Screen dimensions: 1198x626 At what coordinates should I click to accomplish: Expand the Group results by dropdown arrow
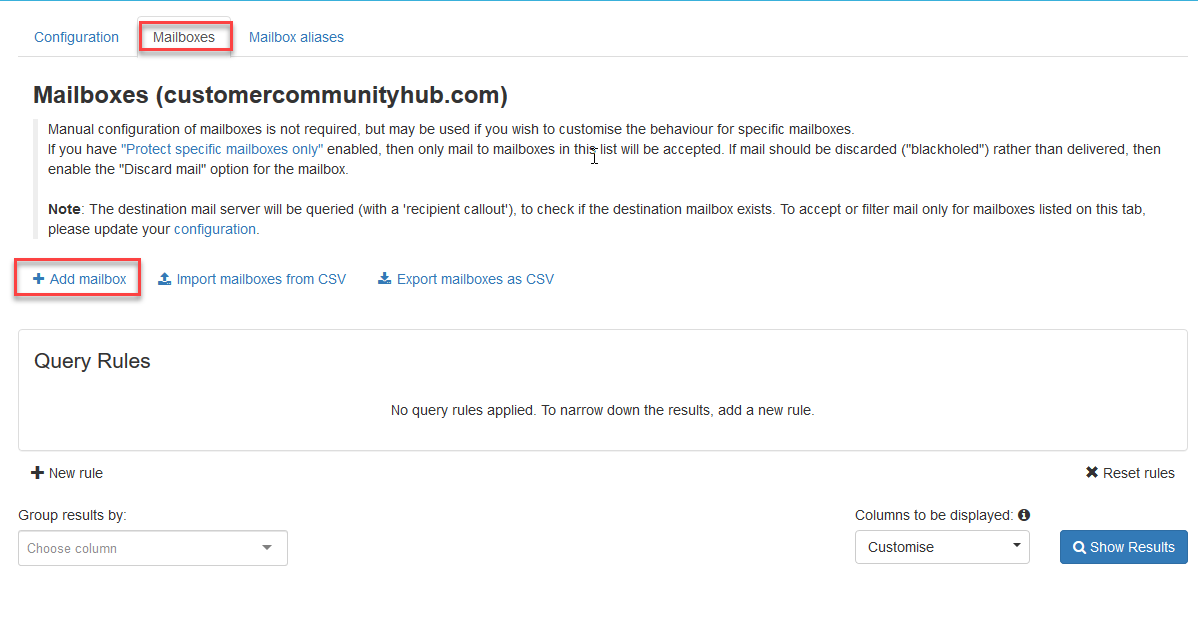(x=267, y=548)
